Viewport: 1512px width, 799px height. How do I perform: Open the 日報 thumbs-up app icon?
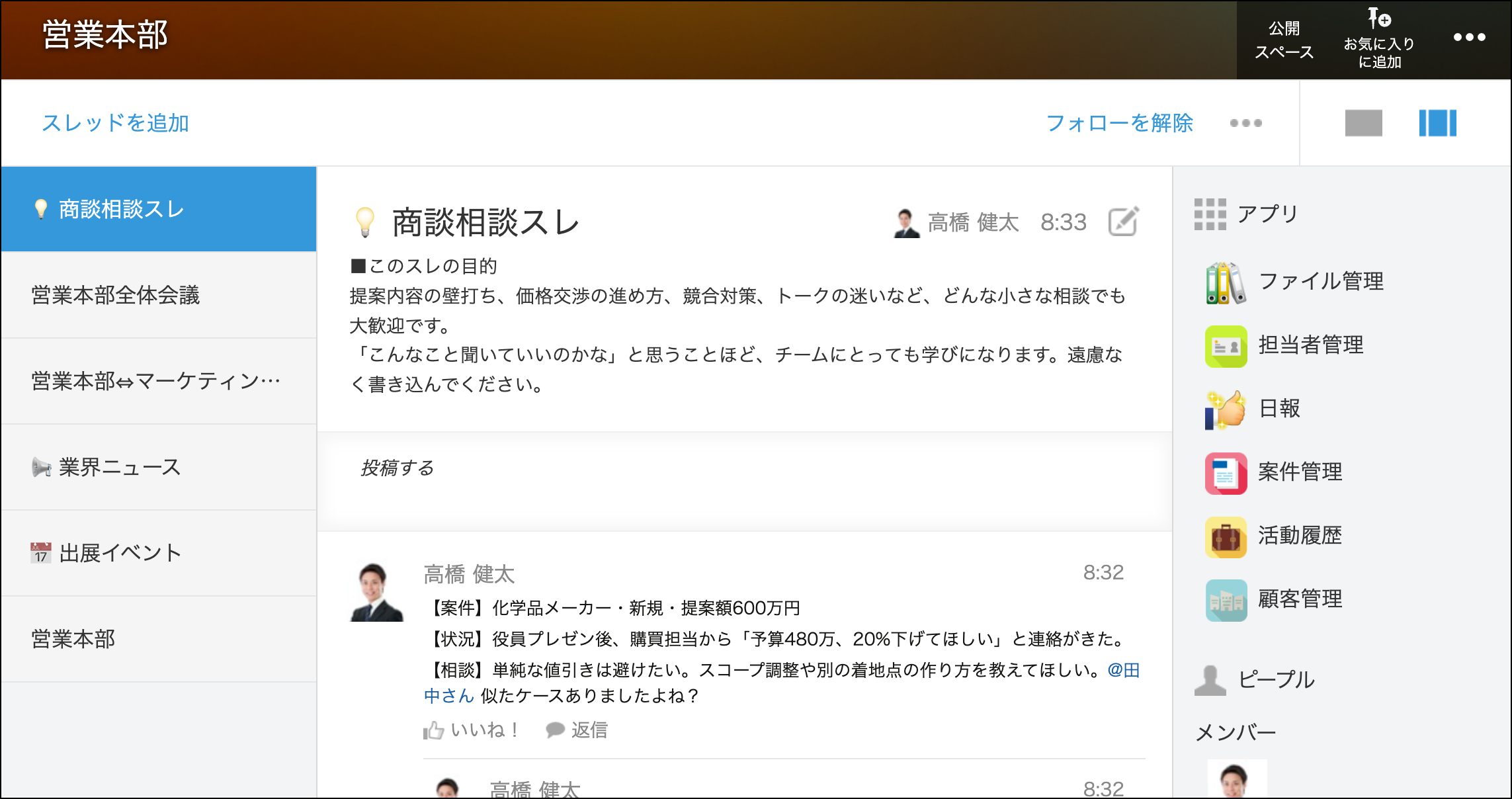click(x=1226, y=409)
